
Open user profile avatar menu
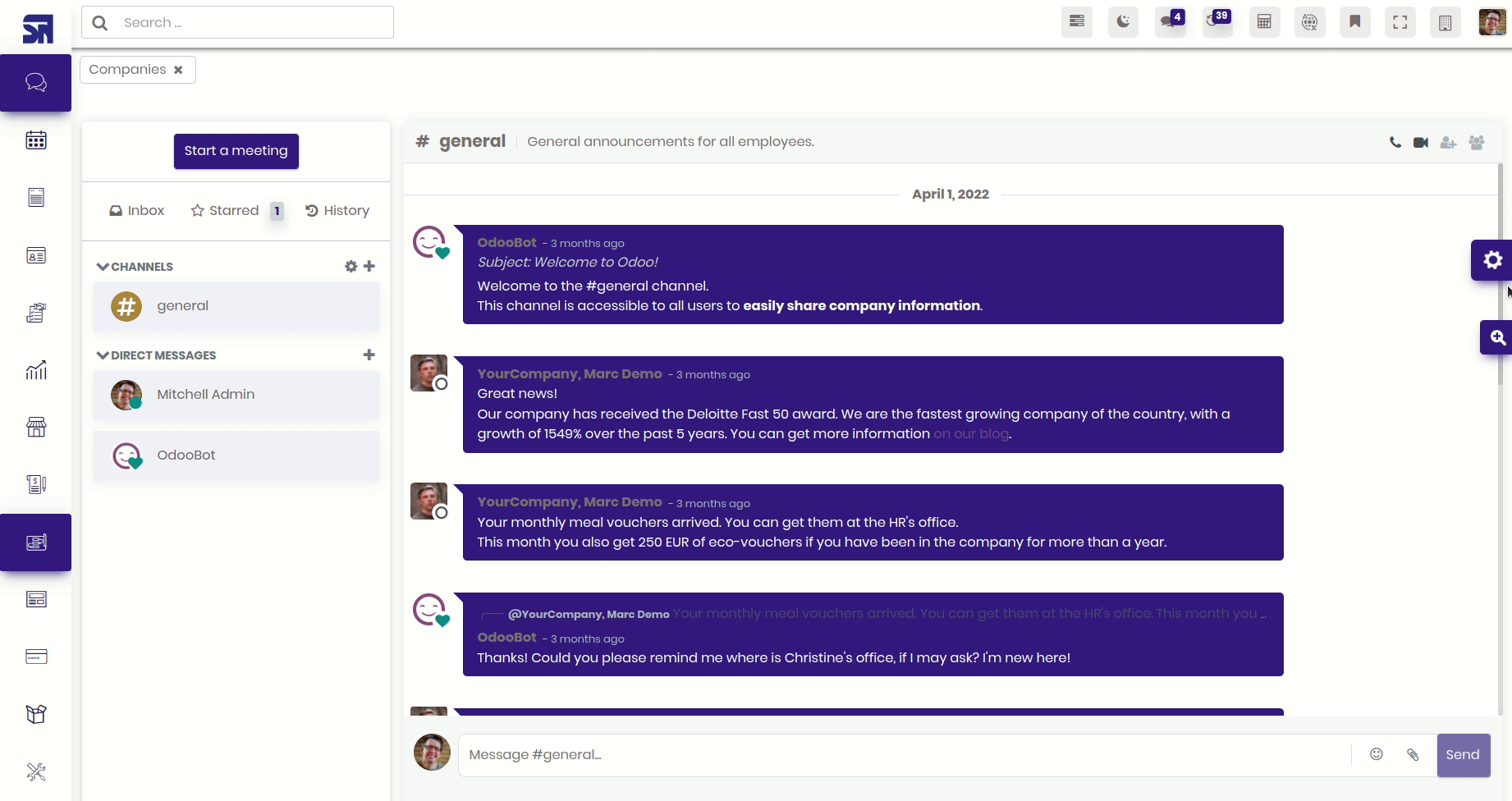pyautogui.click(x=1492, y=22)
